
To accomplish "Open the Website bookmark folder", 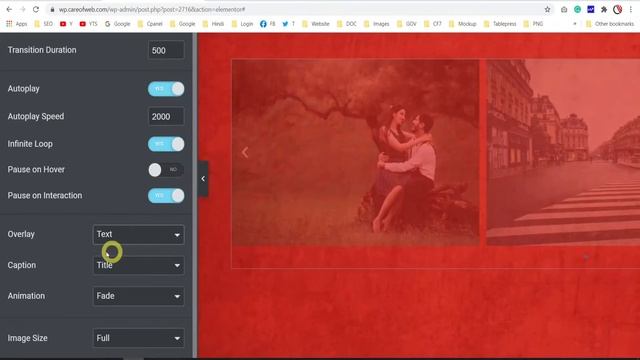I will click(x=316, y=24).
